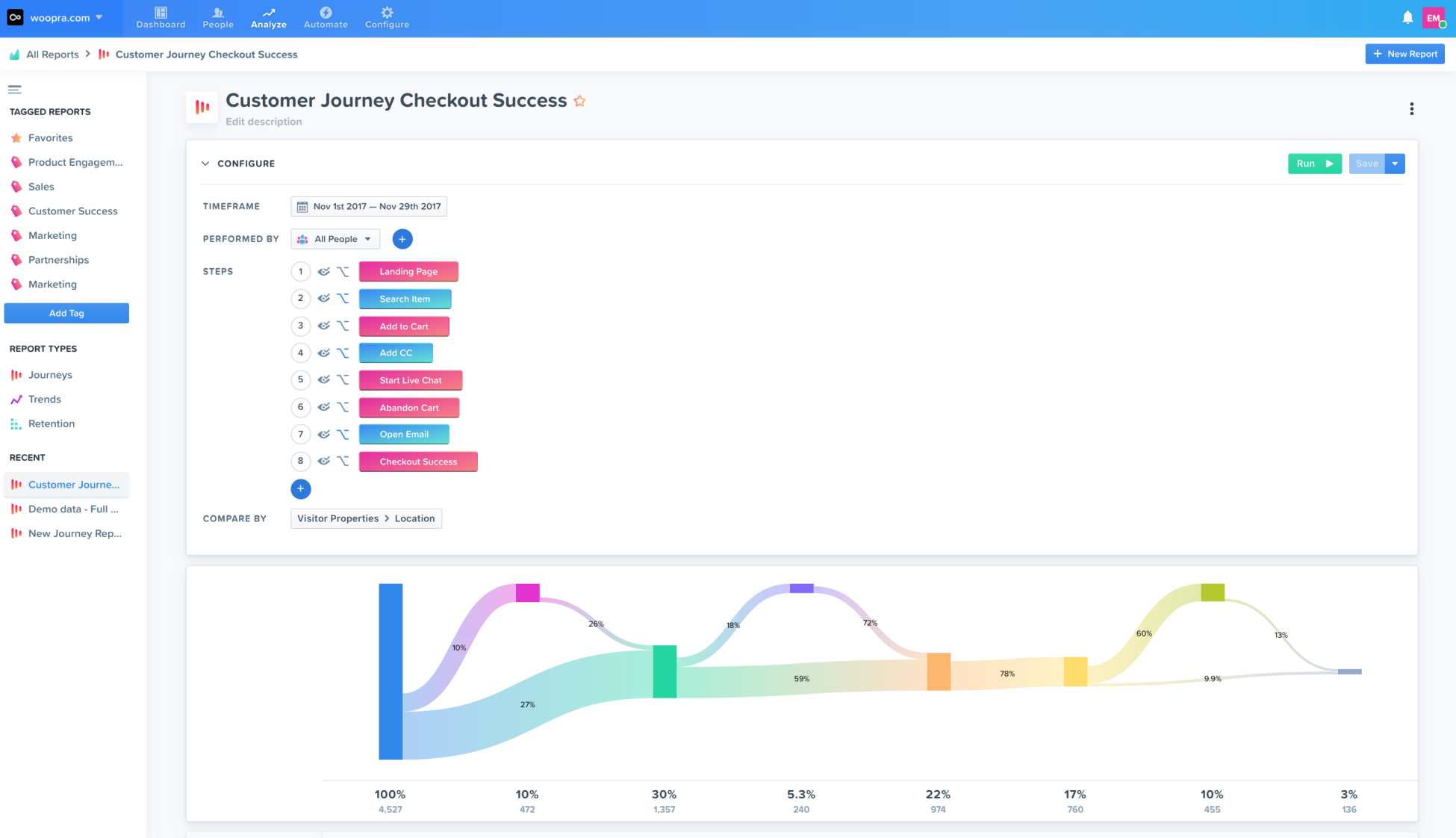Open the three-dot report options menu
This screenshot has height=838, width=1456.
tap(1411, 109)
